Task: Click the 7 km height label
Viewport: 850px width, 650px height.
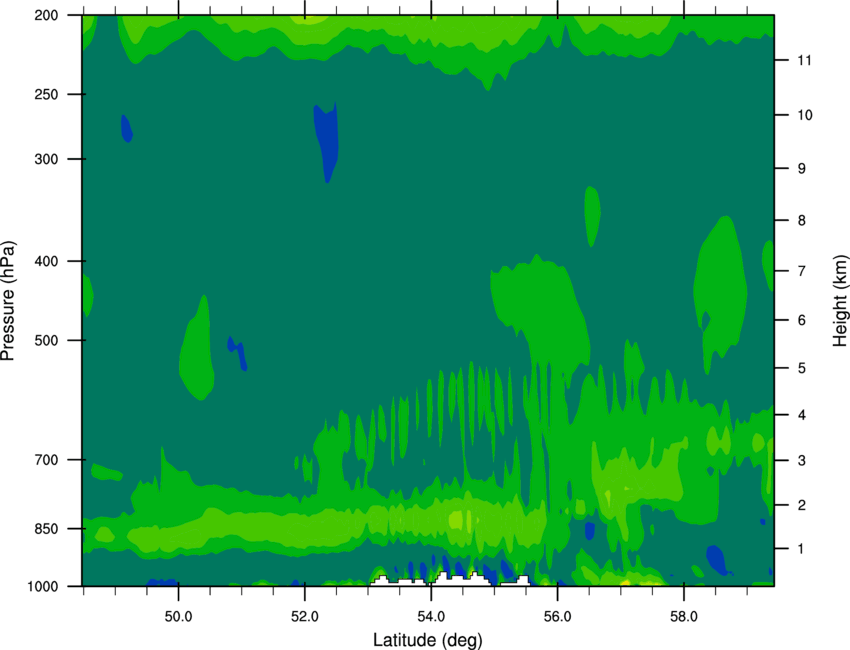Action: point(801,271)
